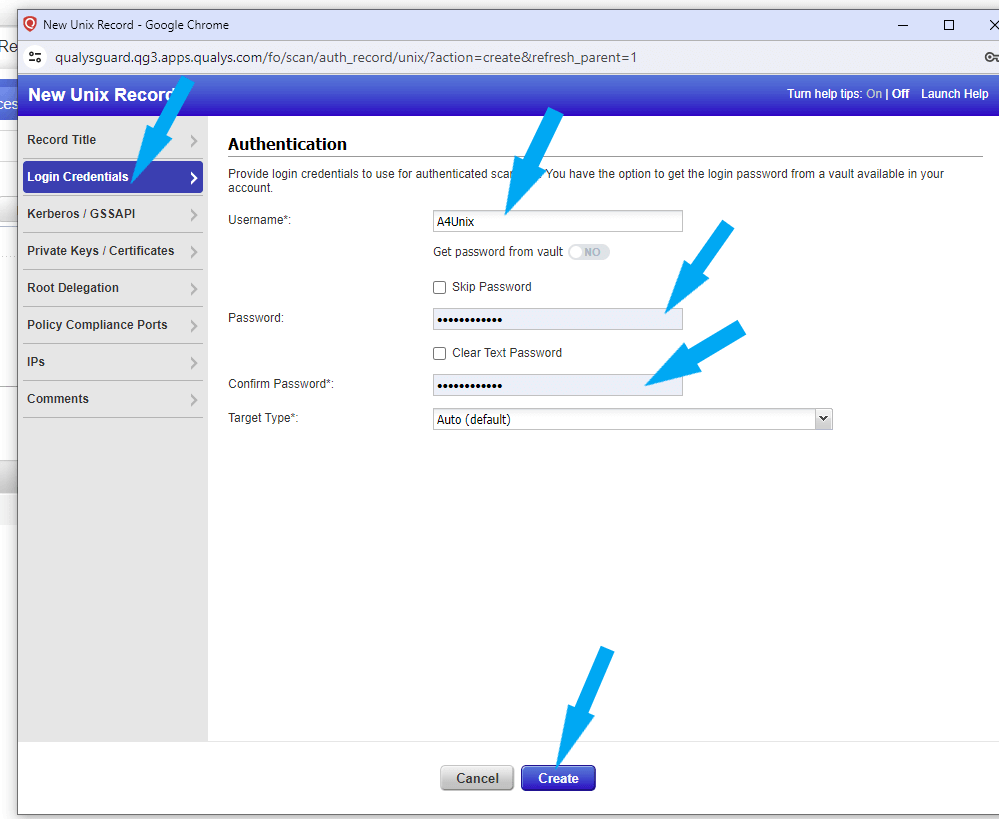
Task: Expand the Record Title section arrow
Action: click(x=194, y=140)
